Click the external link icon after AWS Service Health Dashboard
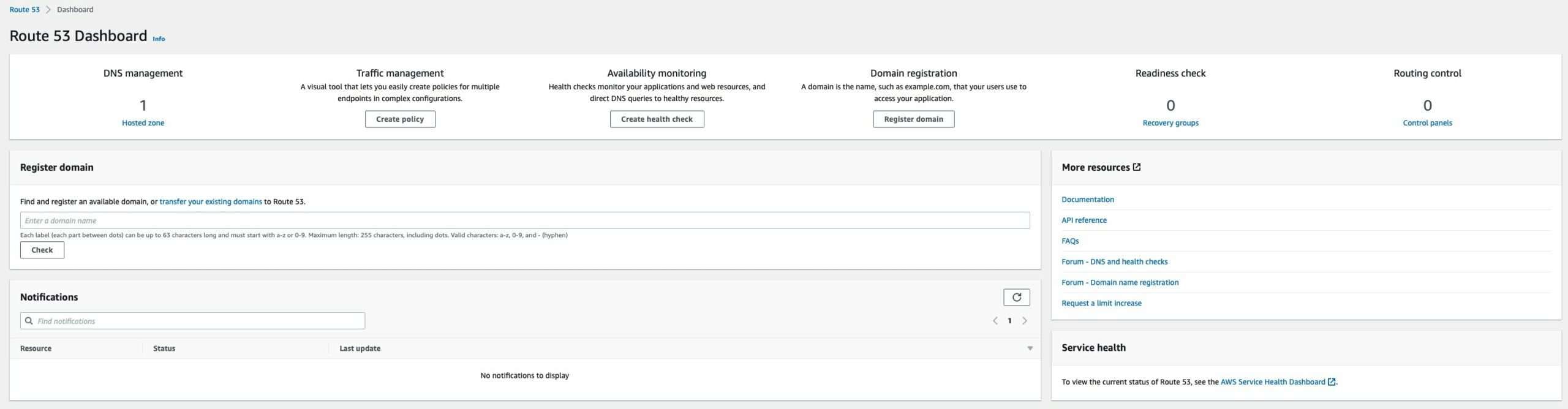 (x=1331, y=382)
